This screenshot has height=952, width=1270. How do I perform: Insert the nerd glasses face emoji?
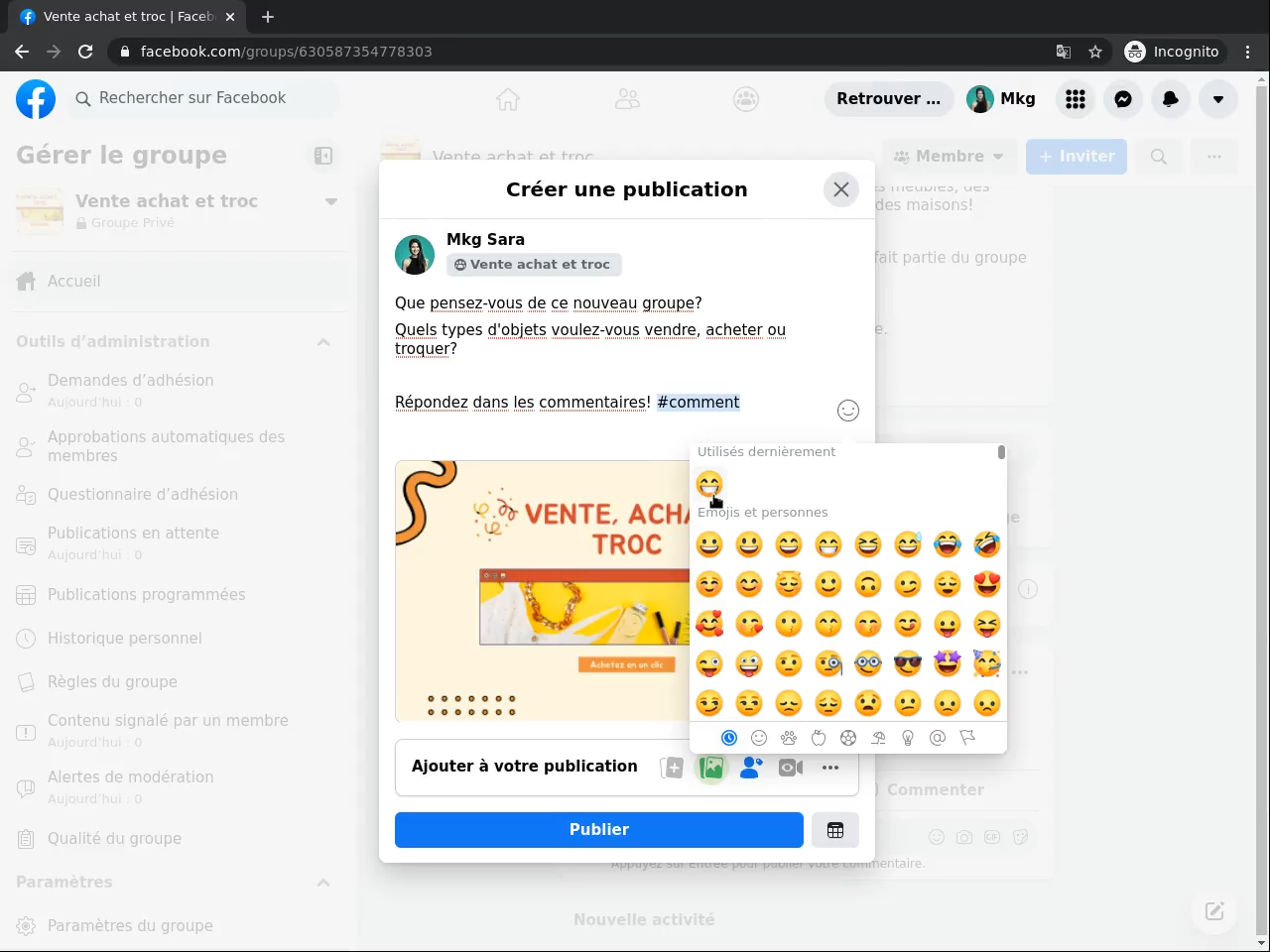[868, 663]
